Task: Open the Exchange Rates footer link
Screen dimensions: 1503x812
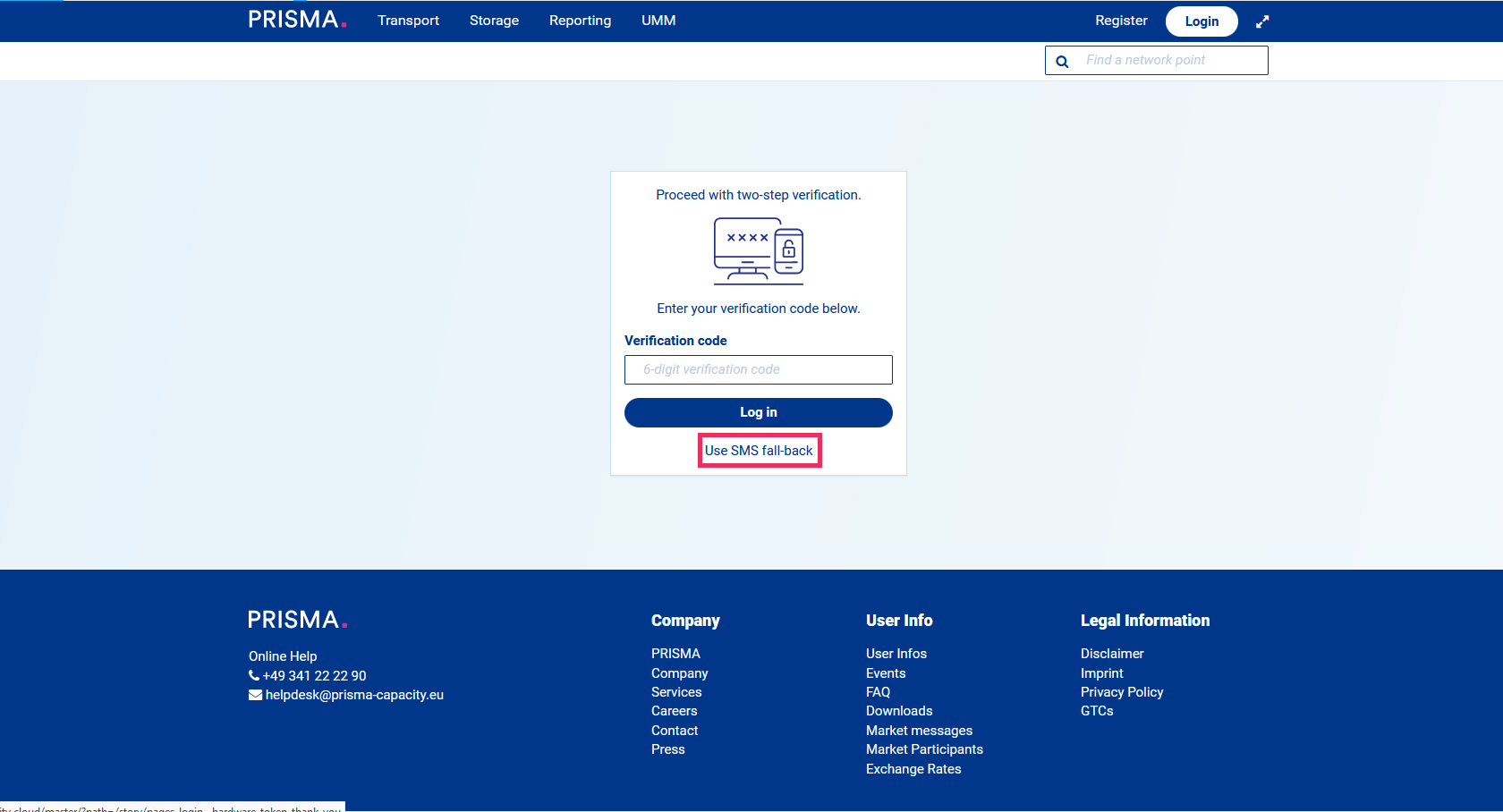Action: [913, 769]
